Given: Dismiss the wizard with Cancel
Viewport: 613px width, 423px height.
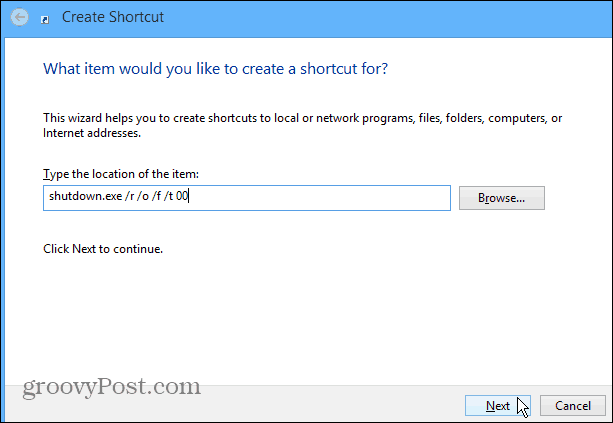Looking at the screenshot, I should coord(573,406).
